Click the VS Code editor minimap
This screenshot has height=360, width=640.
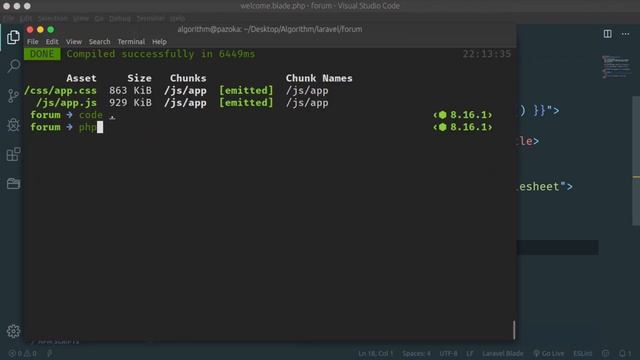click(616, 67)
